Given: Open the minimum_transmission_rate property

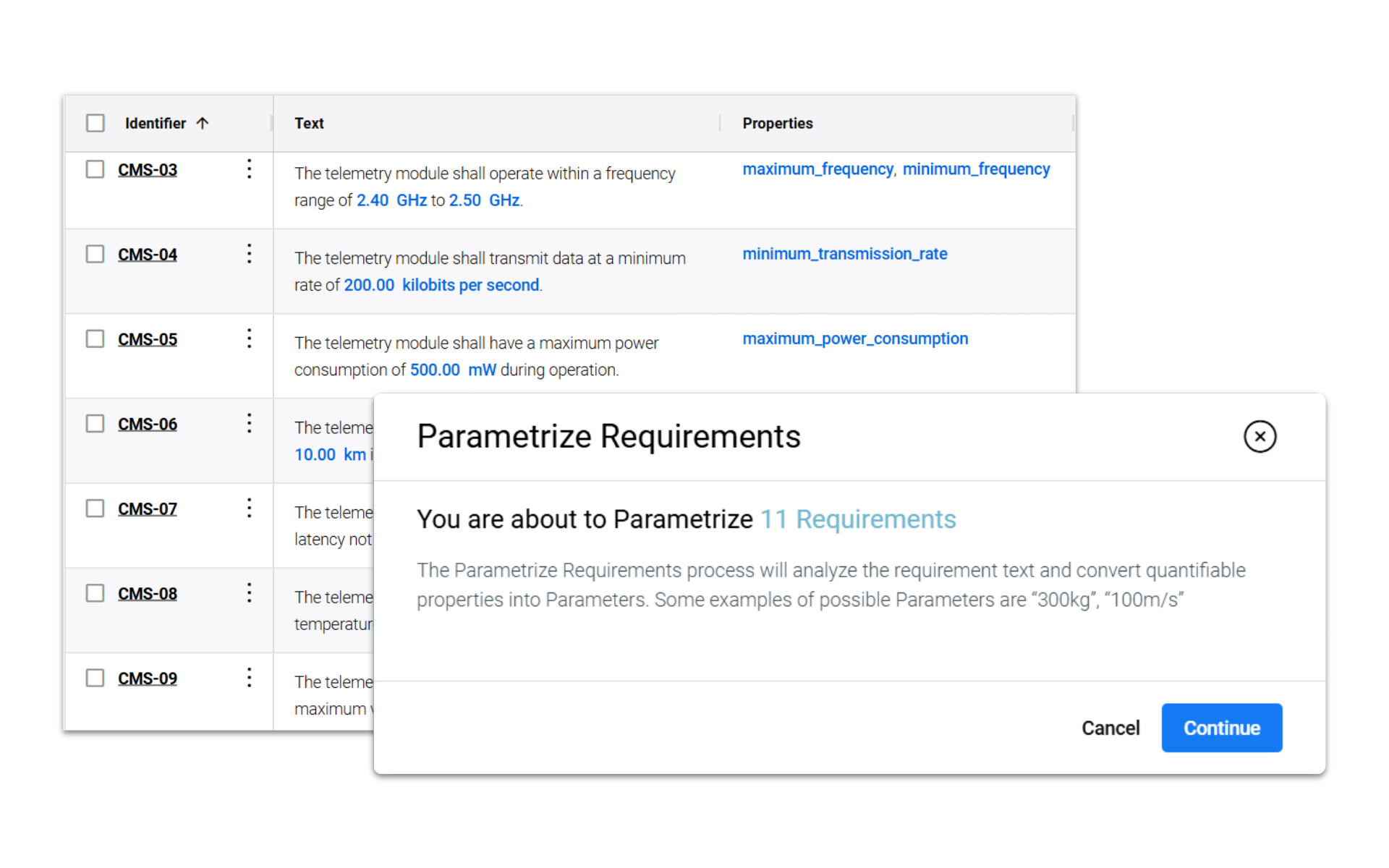Looking at the screenshot, I should tap(844, 254).
